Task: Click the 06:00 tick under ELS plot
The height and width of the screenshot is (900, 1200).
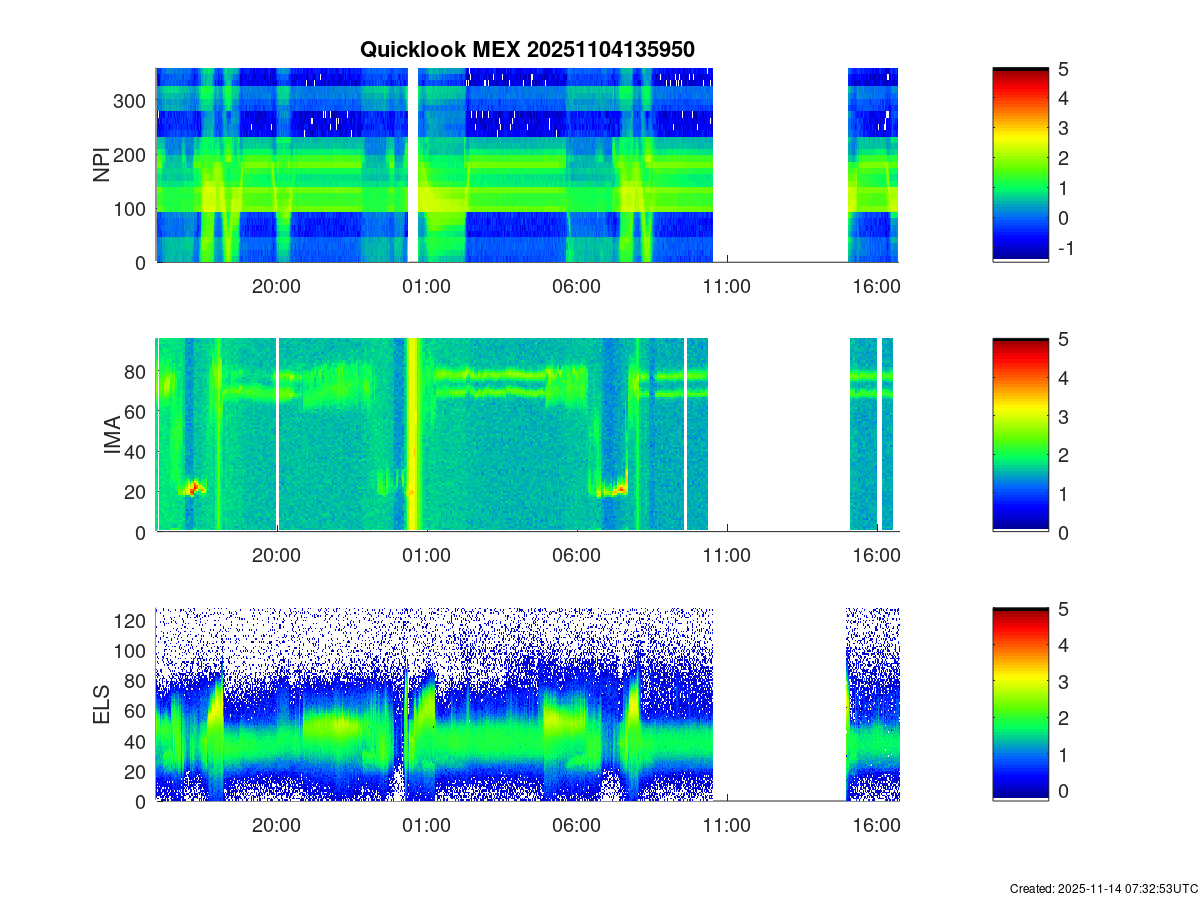Action: 577,826
